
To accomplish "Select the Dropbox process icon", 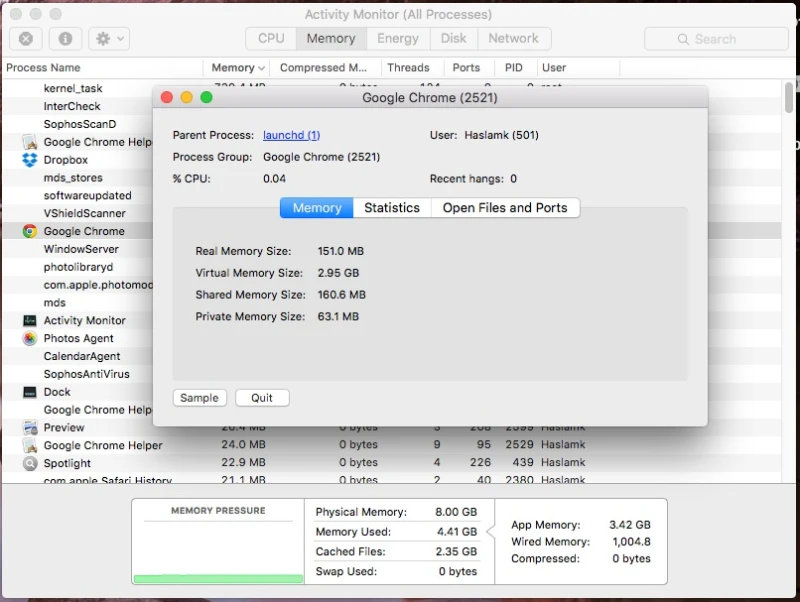I will 30,160.
